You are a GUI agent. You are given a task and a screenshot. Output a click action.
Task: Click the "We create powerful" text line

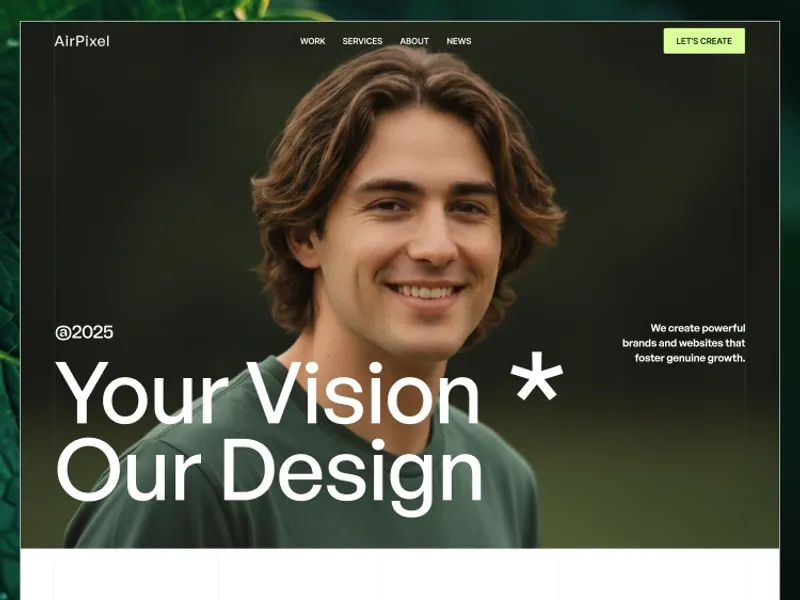pos(697,328)
